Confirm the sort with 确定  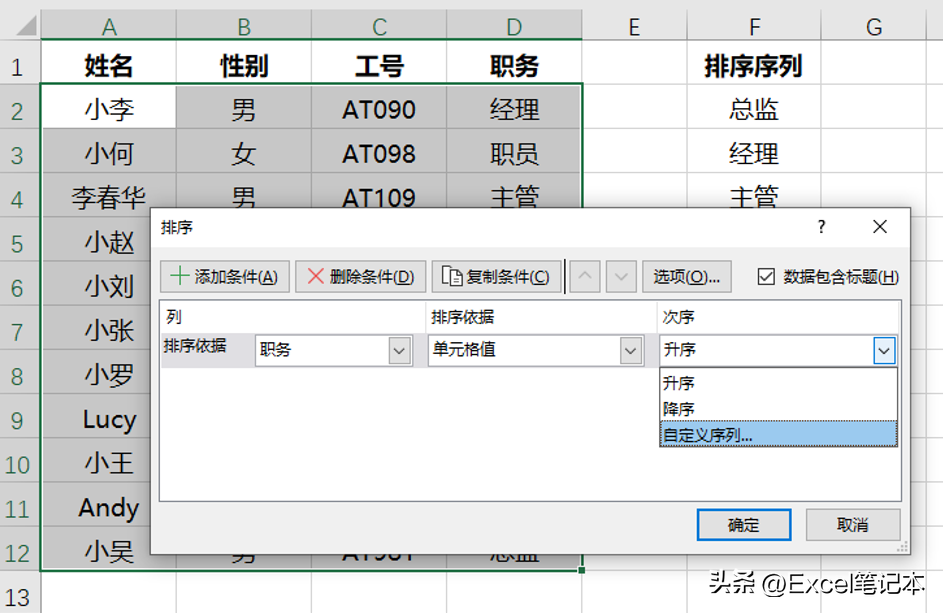[x=744, y=525]
